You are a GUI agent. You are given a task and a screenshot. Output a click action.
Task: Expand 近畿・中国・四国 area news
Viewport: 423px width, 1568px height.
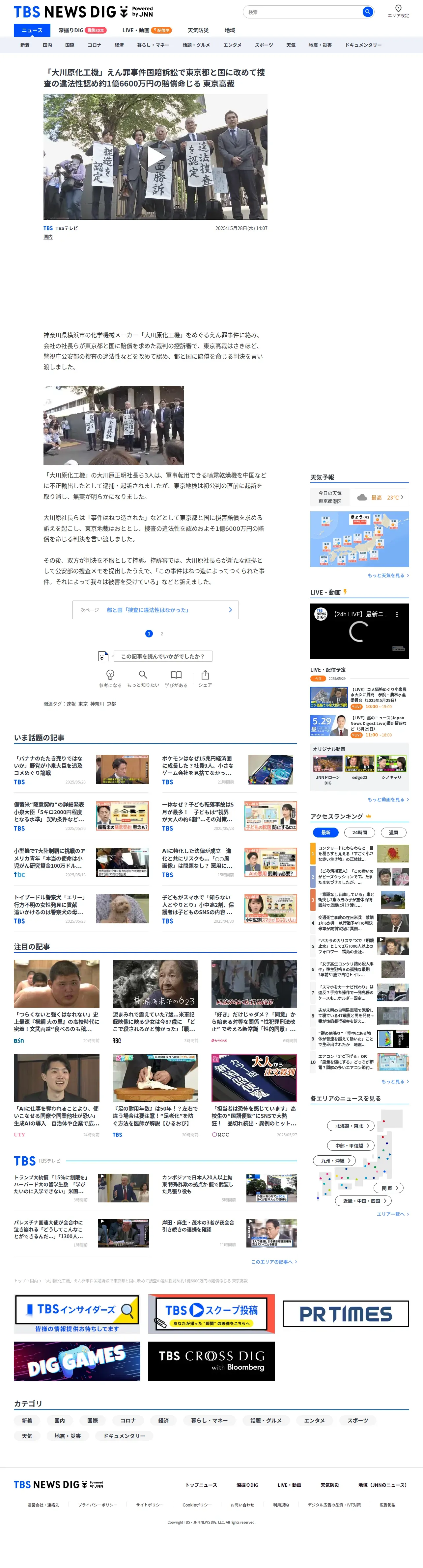364,1201
